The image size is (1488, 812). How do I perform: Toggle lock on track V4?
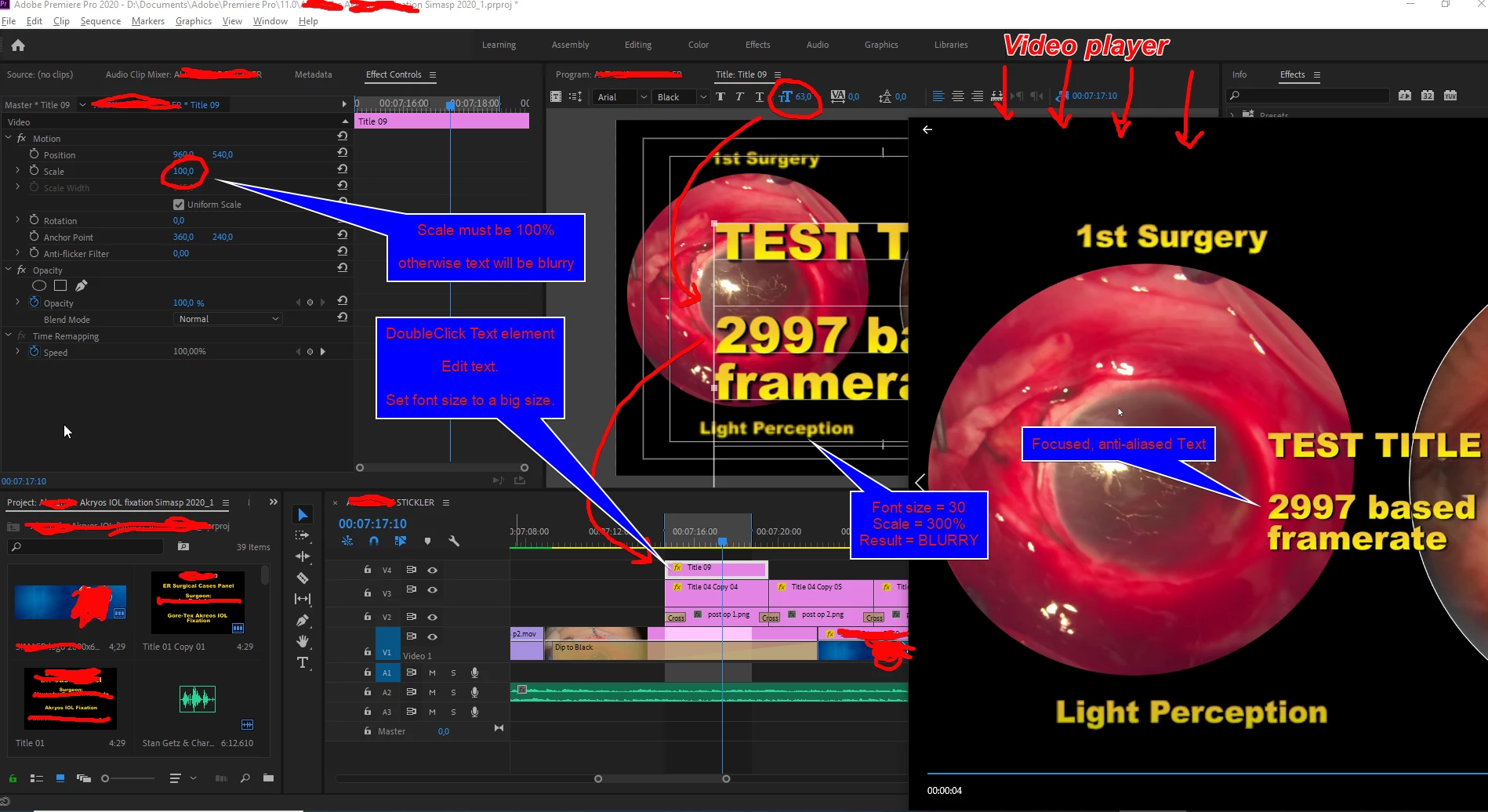367,570
